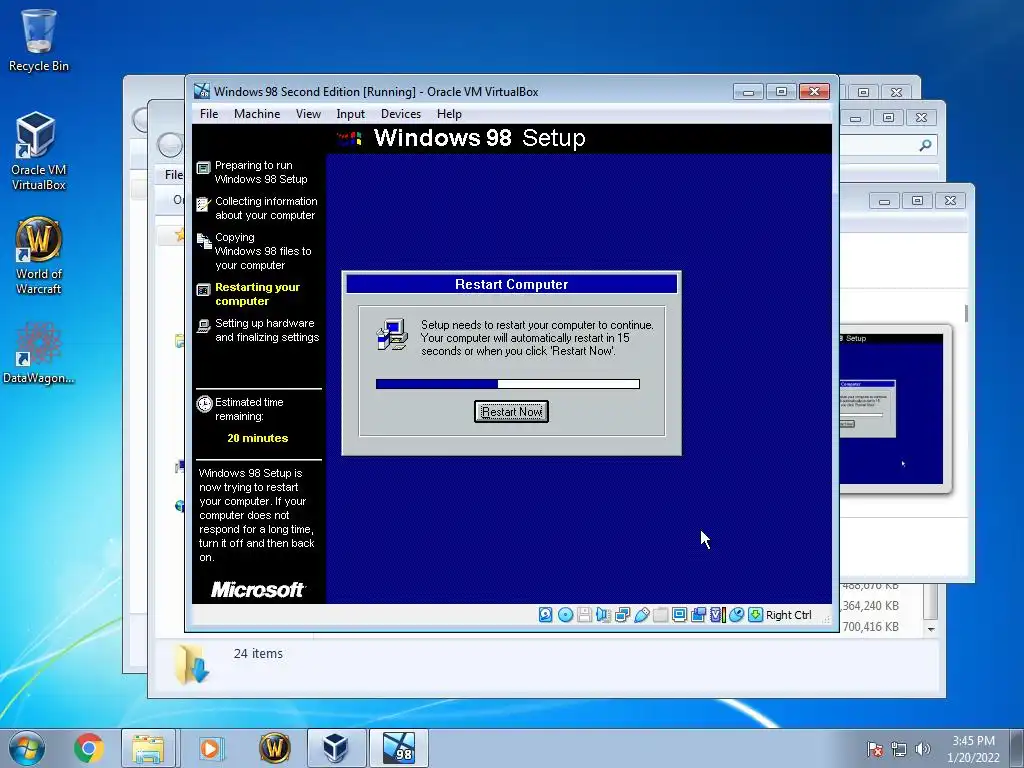The height and width of the screenshot is (768, 1024).
Task: Open File menu in the background Explorer window
Action: point(174,174)
